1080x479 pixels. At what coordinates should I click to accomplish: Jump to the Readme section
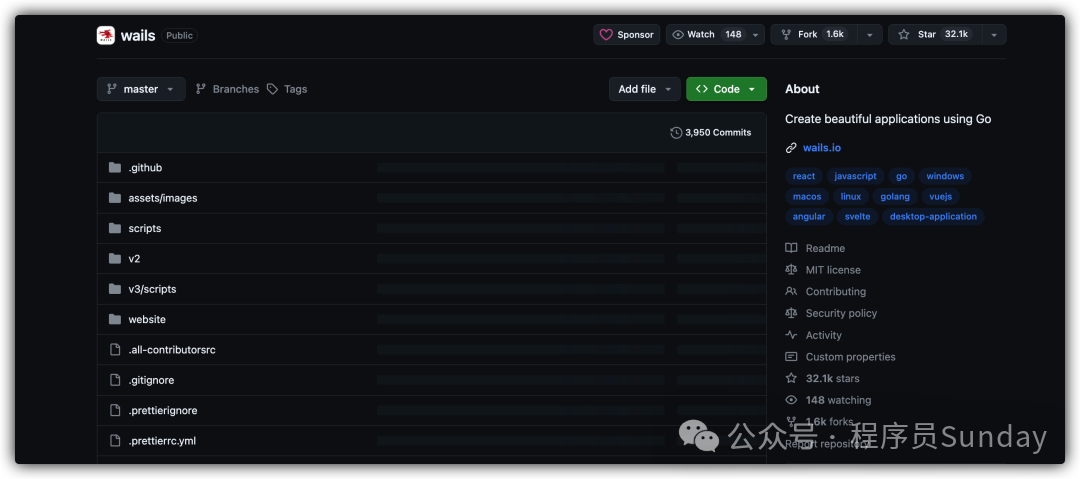coord(825,248)
